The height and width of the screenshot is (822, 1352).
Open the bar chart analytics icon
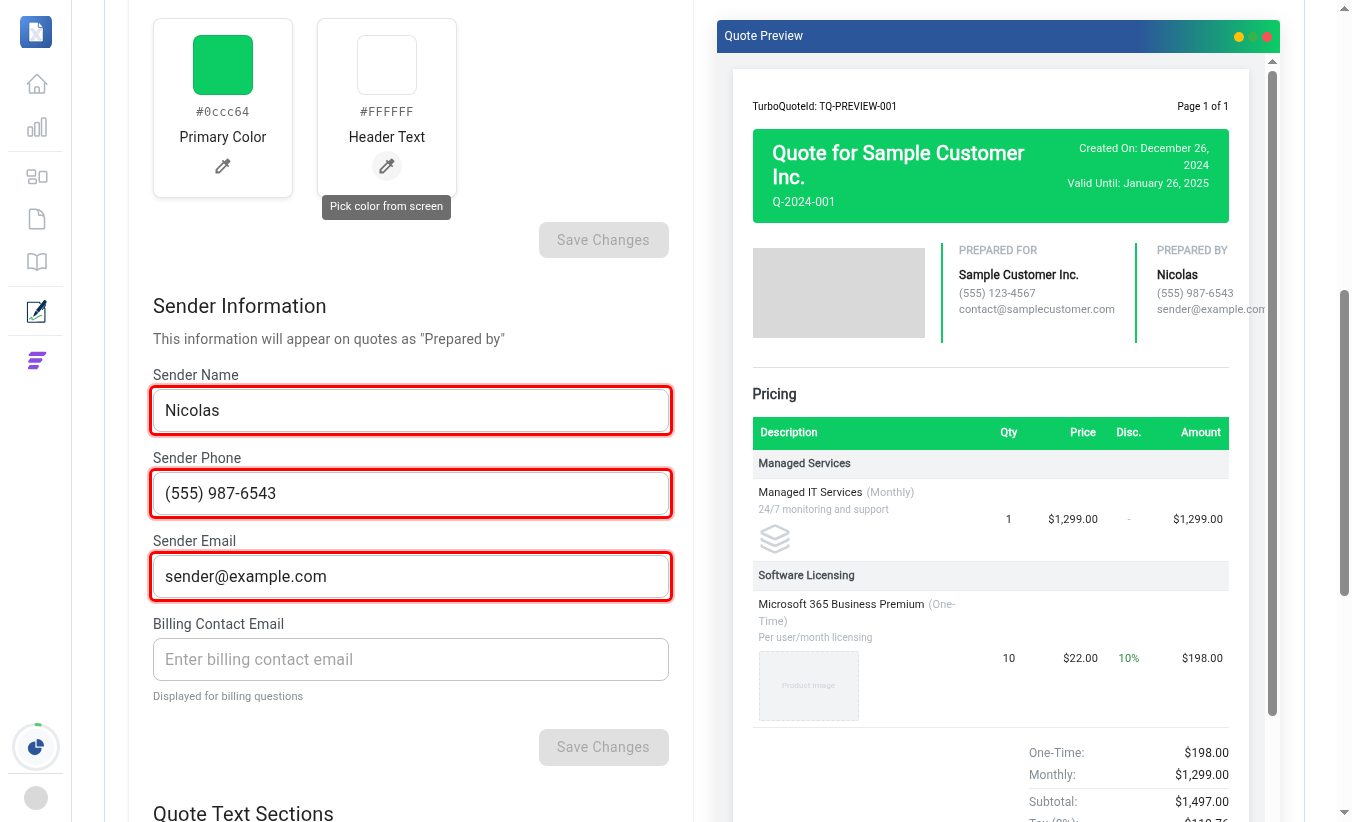coord(36,127)
